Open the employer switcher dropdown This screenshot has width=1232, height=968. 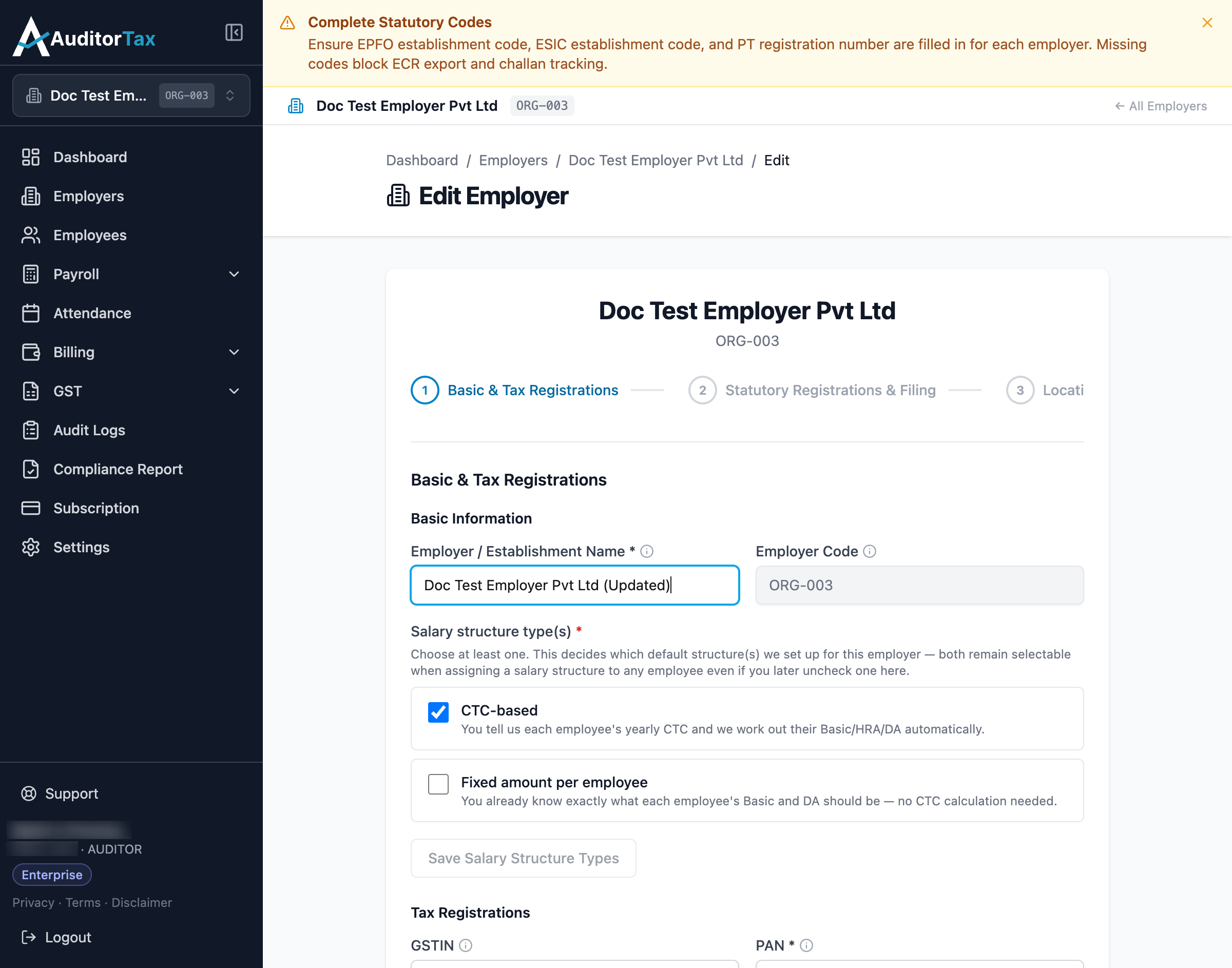pyautogui.click(x=131, y=96)
